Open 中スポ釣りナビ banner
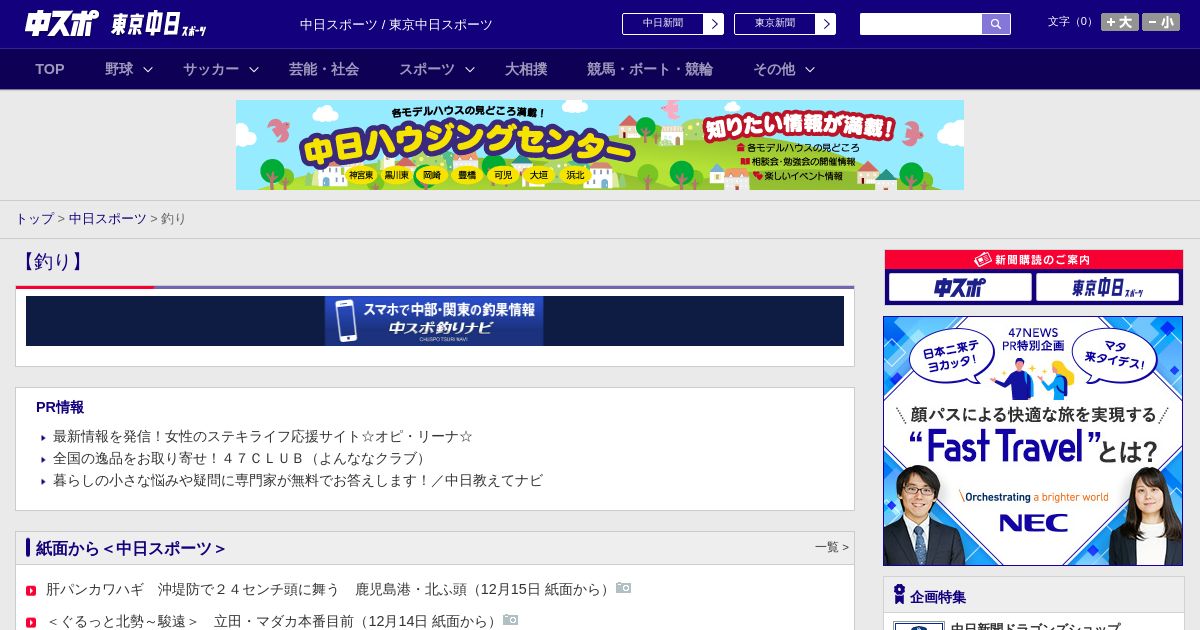This screenshot has width=1200, height=630. [435, 321]
